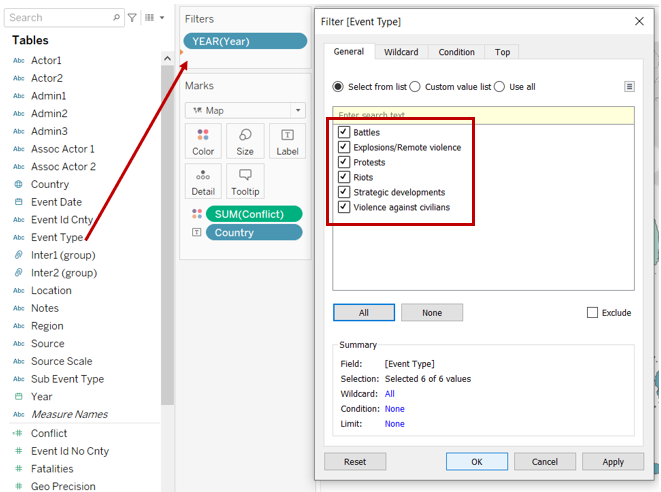The image size is (661, 492).
Task: Click the Tooltip marks card button
Action: click(x=245, y=181)
